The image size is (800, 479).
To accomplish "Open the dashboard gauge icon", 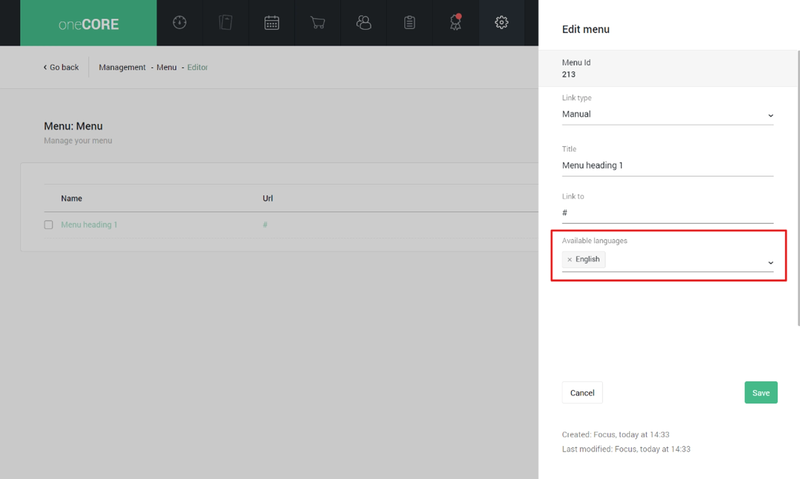I will tap(180, 23).
